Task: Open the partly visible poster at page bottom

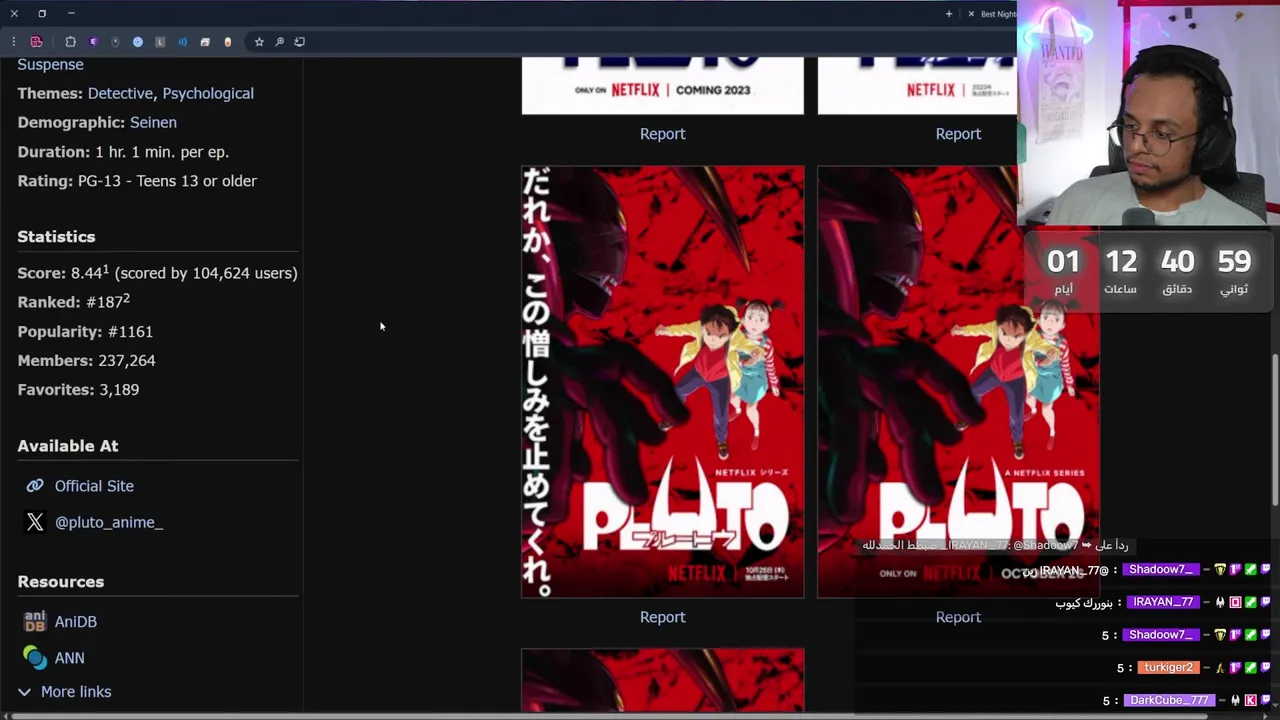Action: tap(662, 681)
